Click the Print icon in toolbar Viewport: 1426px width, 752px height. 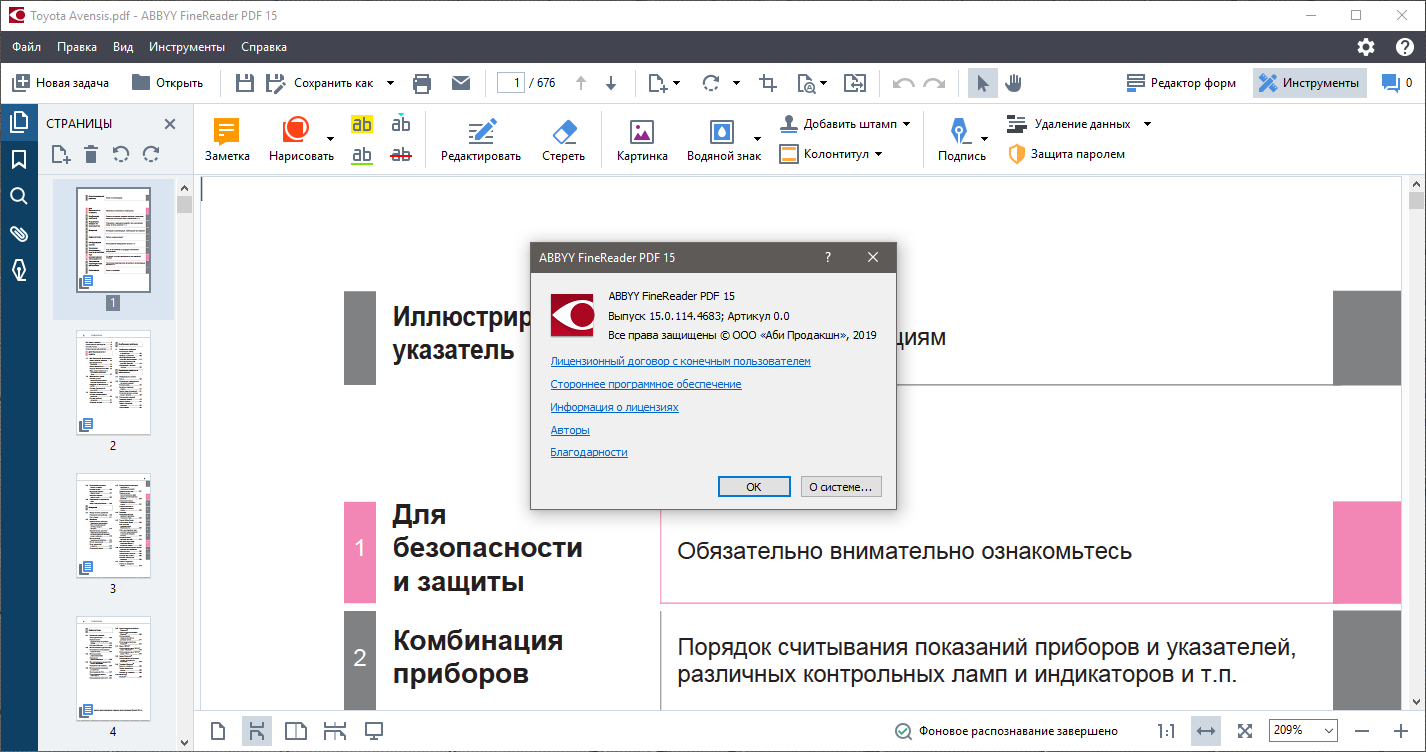[x=422, y=83]
